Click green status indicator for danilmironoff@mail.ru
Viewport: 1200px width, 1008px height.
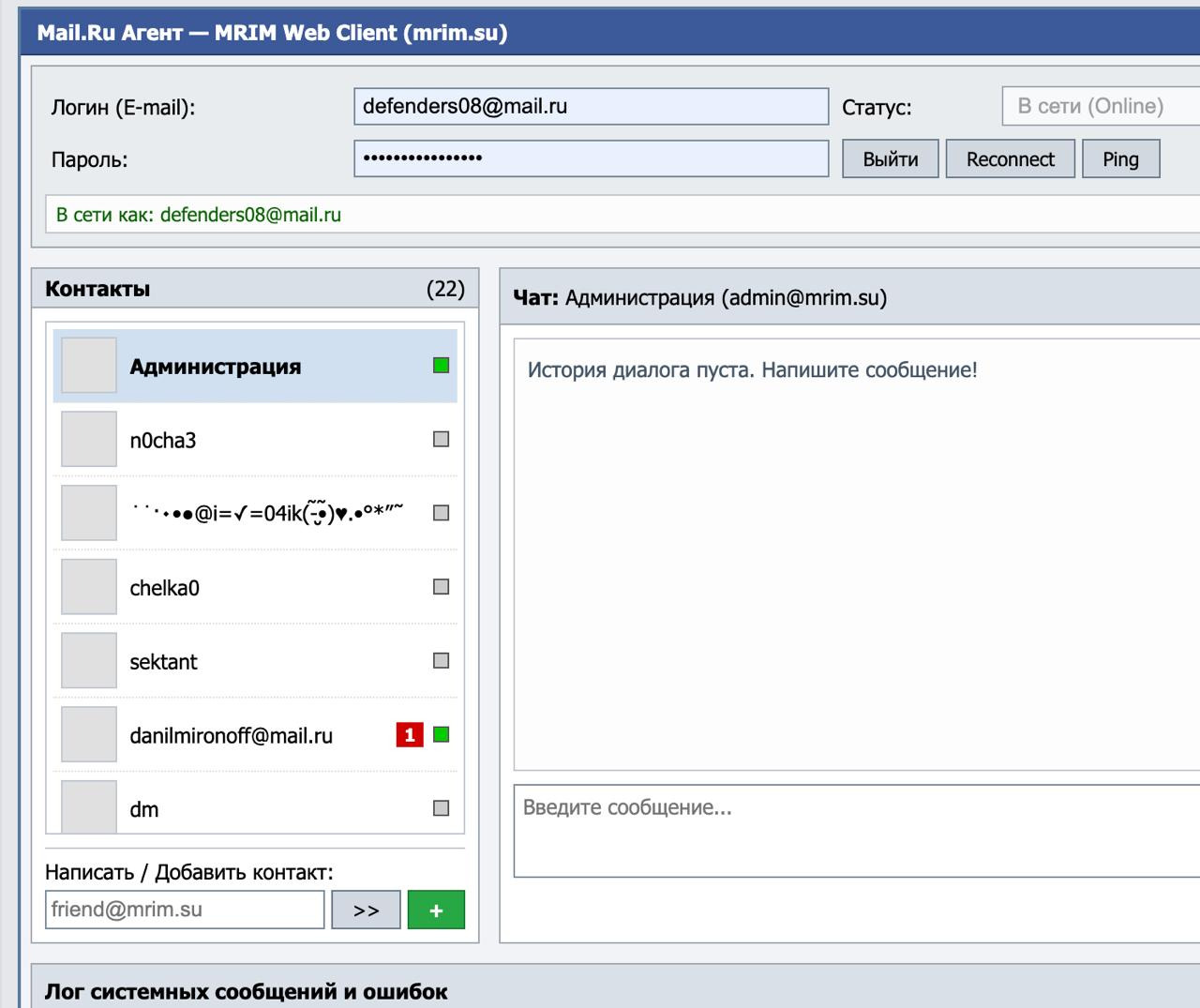tap(442, 734)
